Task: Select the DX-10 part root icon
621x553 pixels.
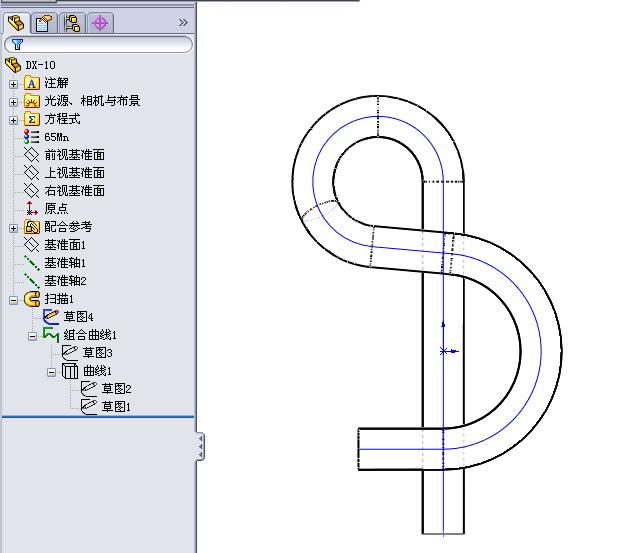Action: [13, 65]
